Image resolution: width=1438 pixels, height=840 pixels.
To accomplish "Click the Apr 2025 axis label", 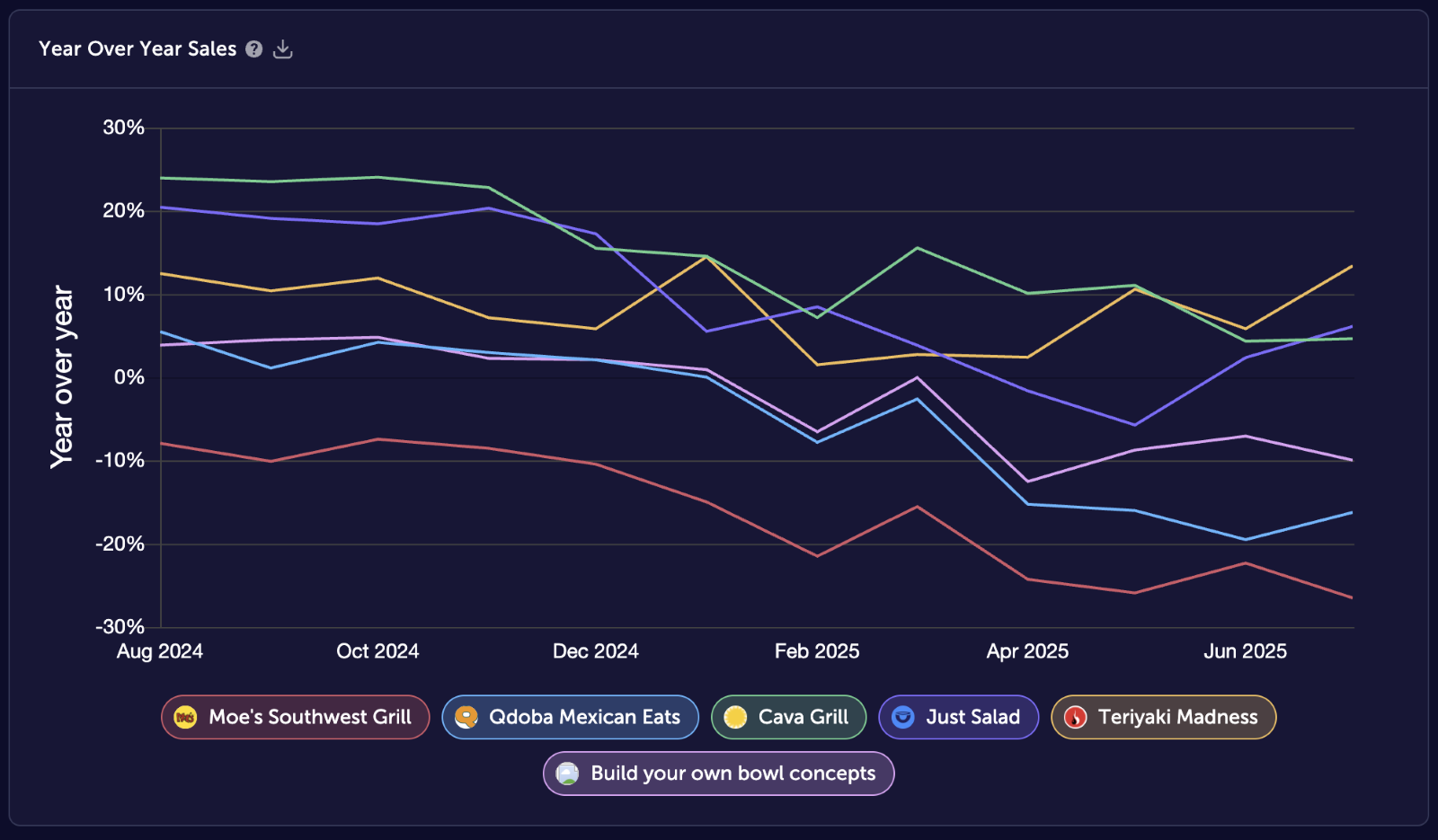I will [x=1027, y=651].
